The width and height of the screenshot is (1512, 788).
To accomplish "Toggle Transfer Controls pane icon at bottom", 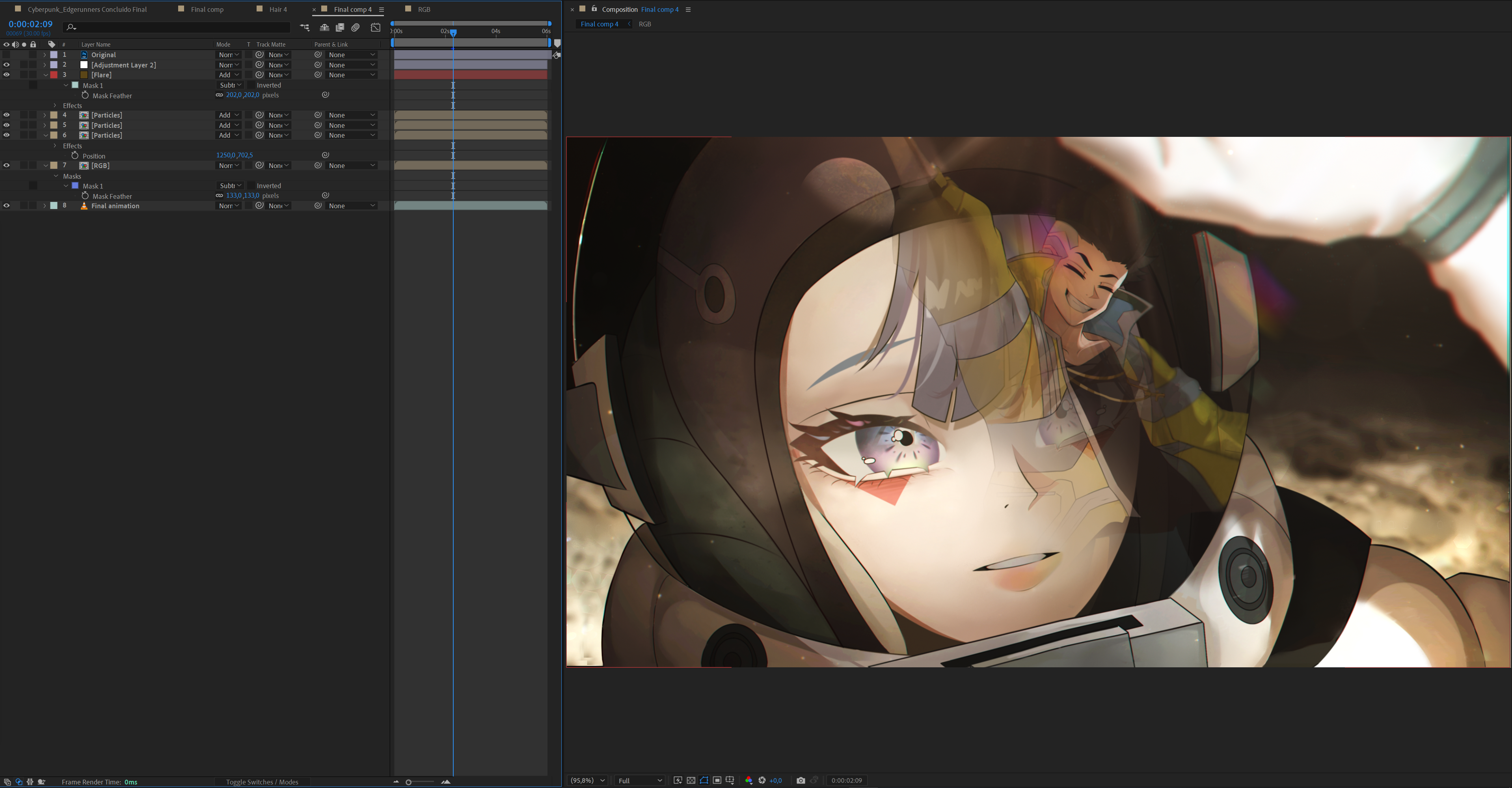I will click(x=19, y=782).
